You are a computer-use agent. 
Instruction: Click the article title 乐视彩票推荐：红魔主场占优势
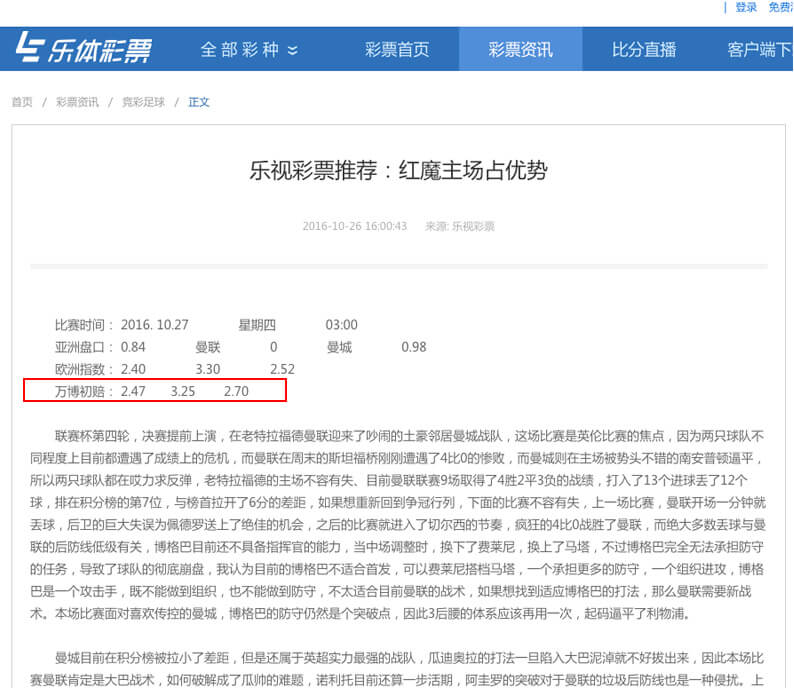click(398, 170)
